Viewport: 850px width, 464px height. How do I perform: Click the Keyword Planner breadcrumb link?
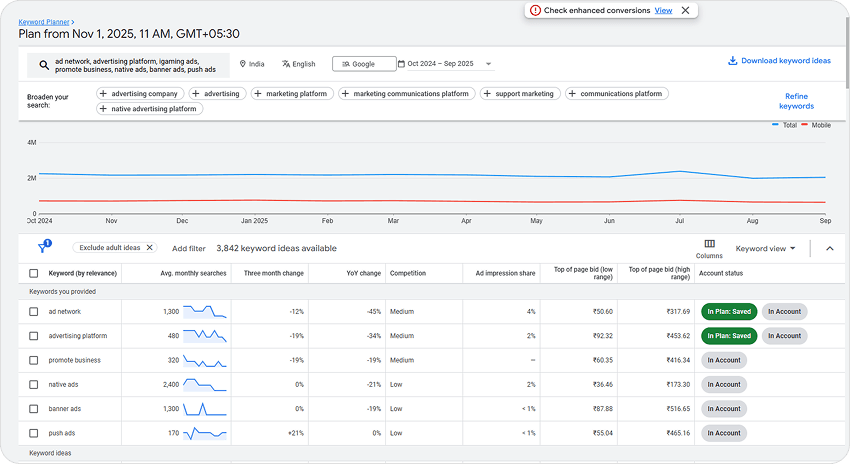tap(44, 22)
